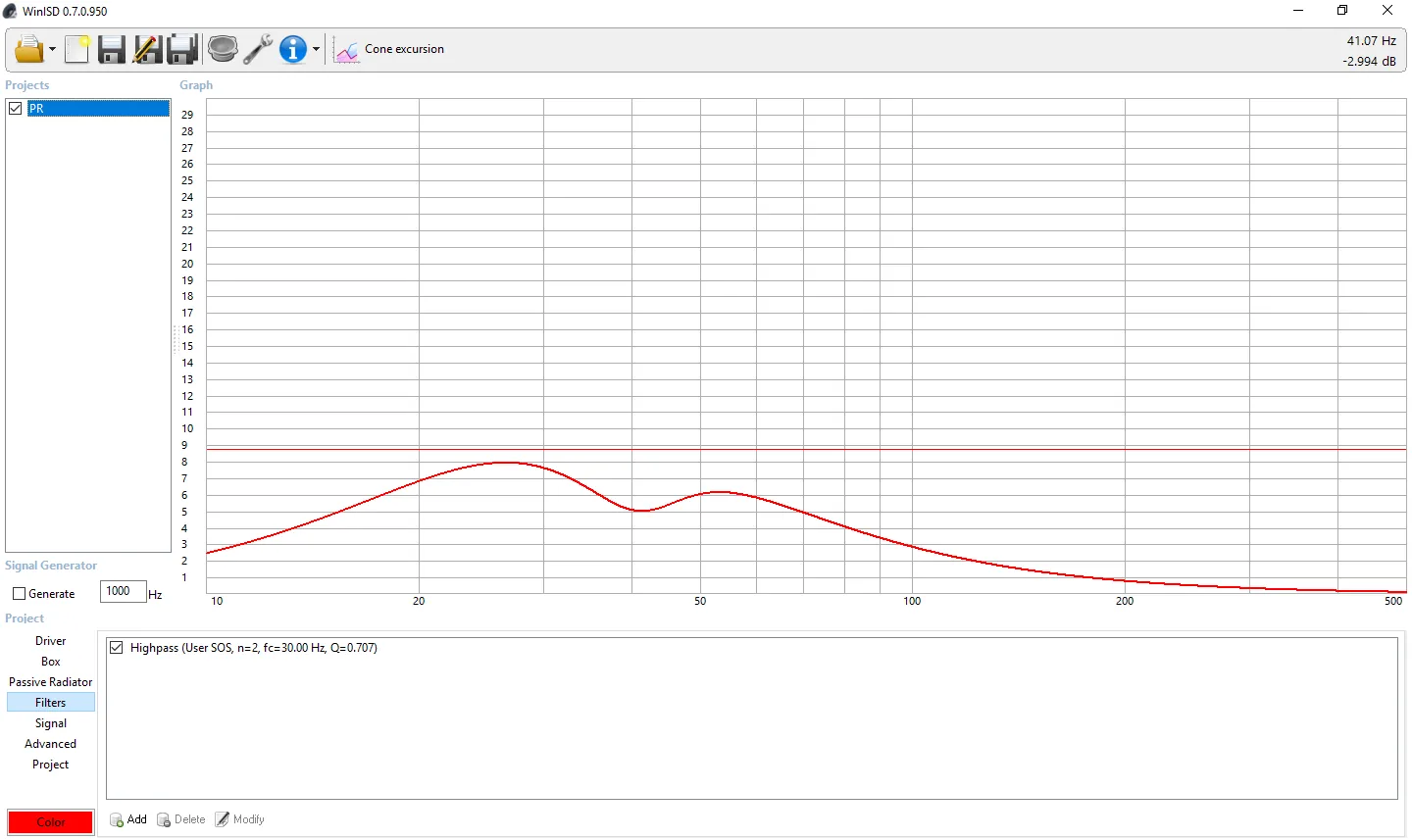Click the red excursion curve peak near 8
The width and height of the screenshot is (1412, 840).
[505, 462]
